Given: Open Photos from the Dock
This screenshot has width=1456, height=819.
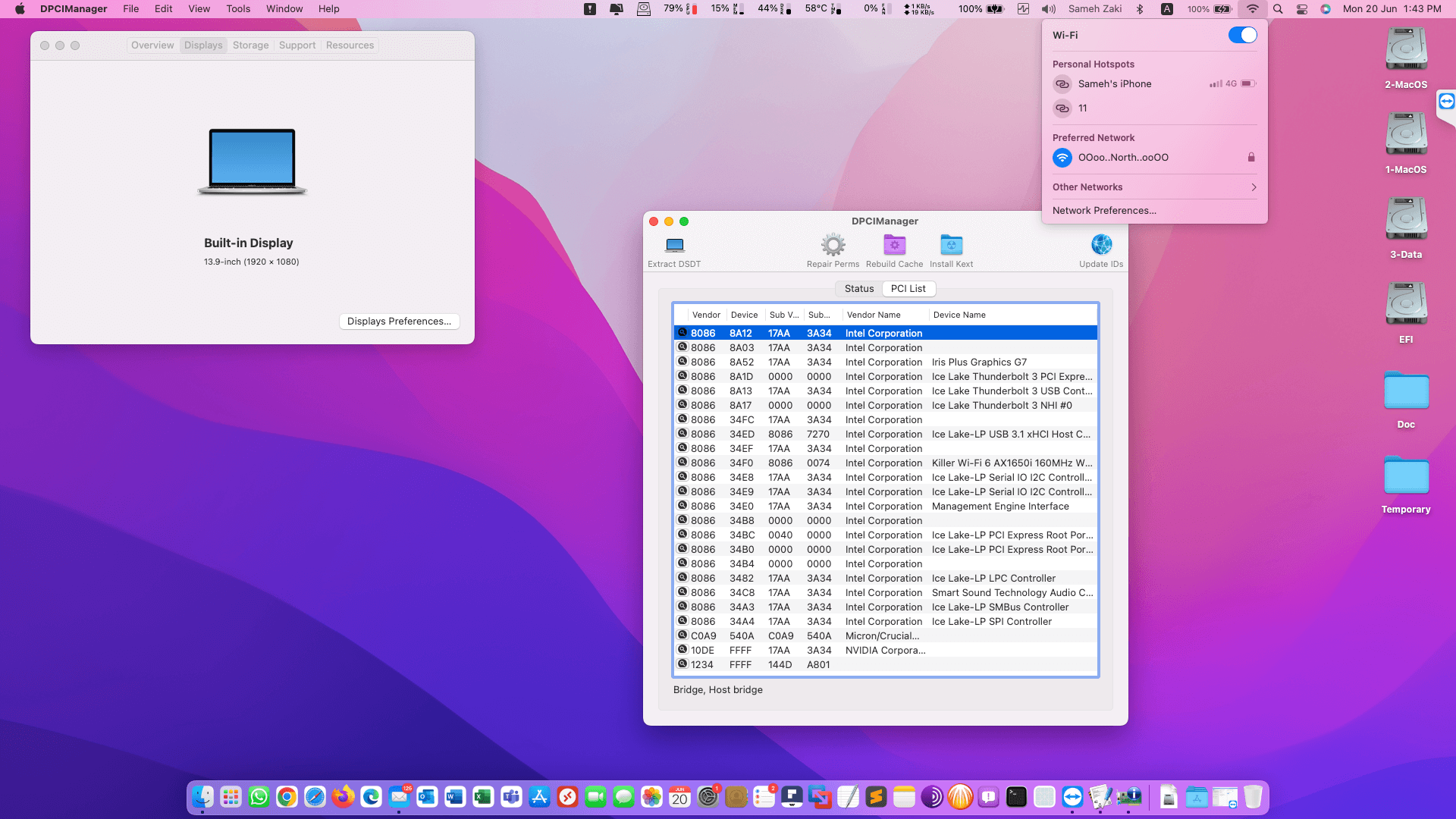Looking at the screenshot, I should tap(651, 797).
